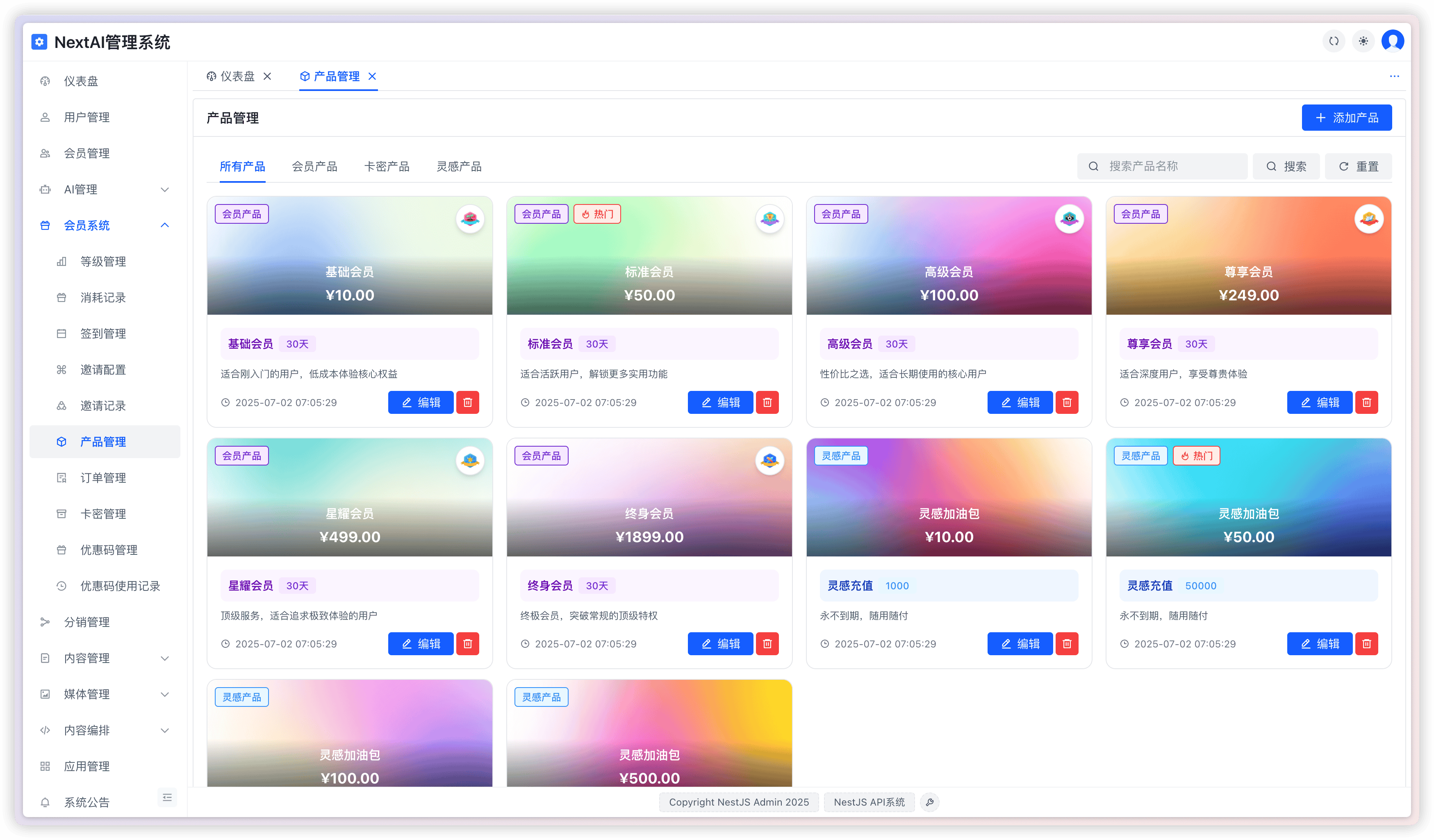Click the 高级会员 card badge icon

click(x=1069, y=218)
